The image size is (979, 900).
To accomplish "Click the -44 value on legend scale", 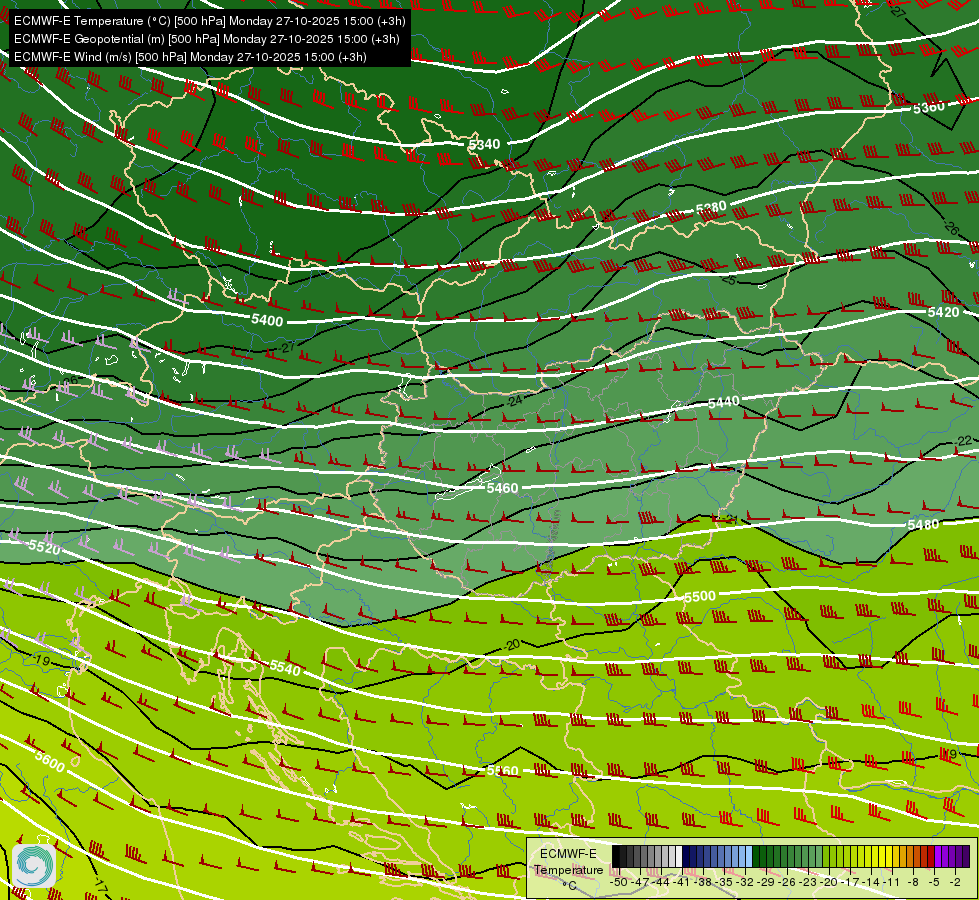I will [661, 882].
